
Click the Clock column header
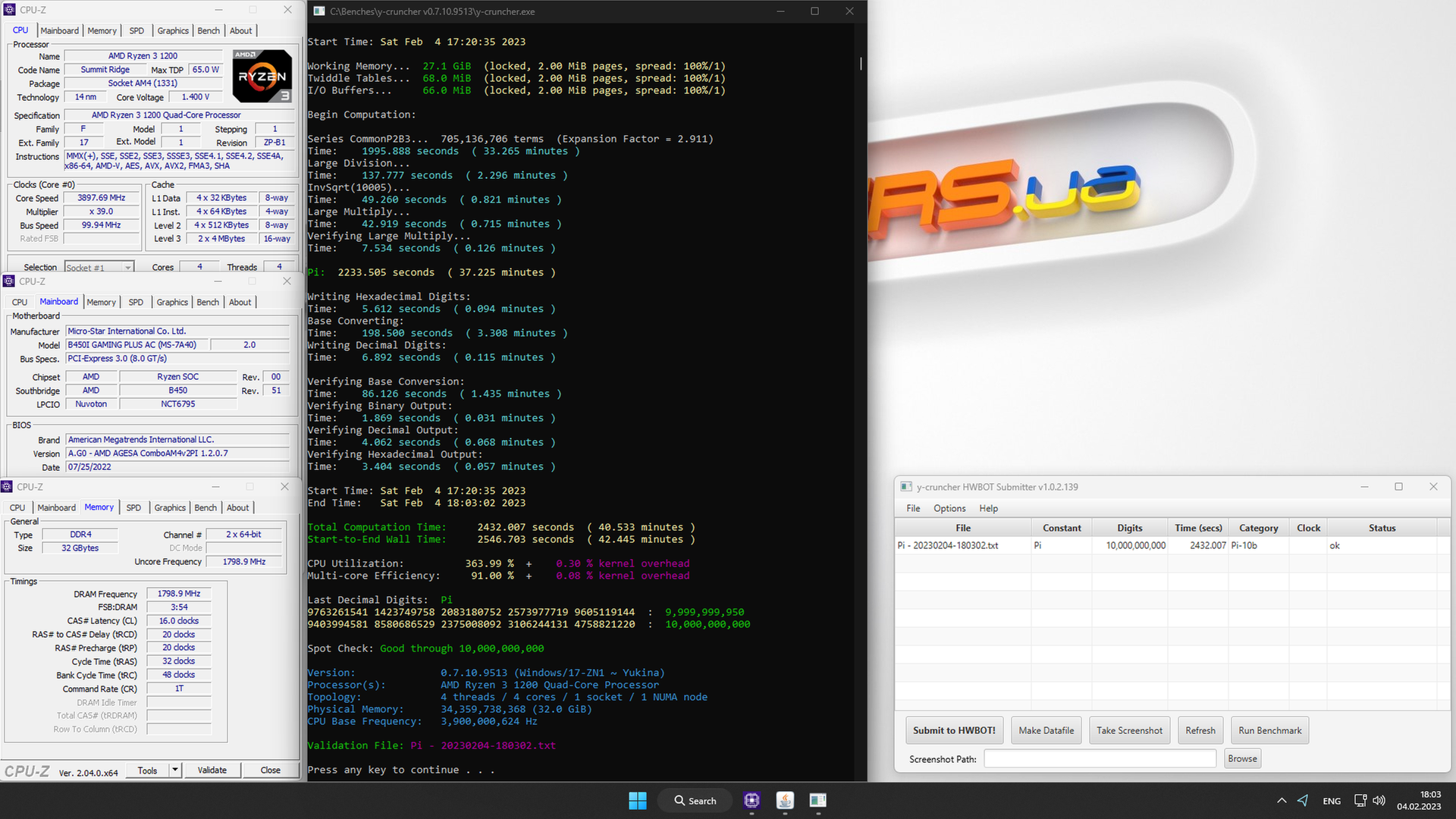pyautogui.click(x=1308, y=528)
